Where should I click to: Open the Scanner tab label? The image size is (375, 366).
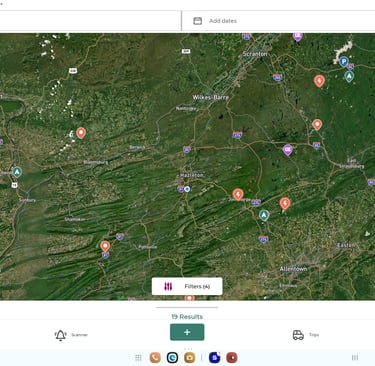pos(79,335)
